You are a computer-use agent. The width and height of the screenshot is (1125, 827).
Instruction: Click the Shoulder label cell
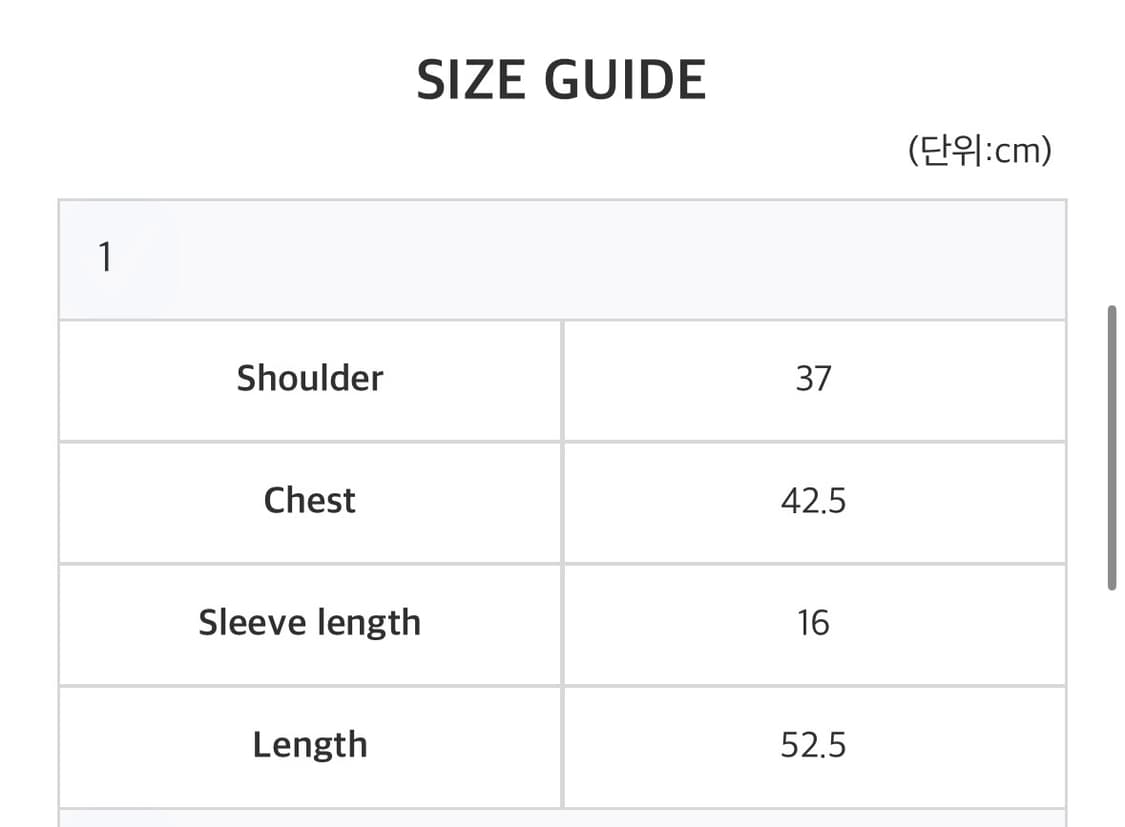coord(310,381)
